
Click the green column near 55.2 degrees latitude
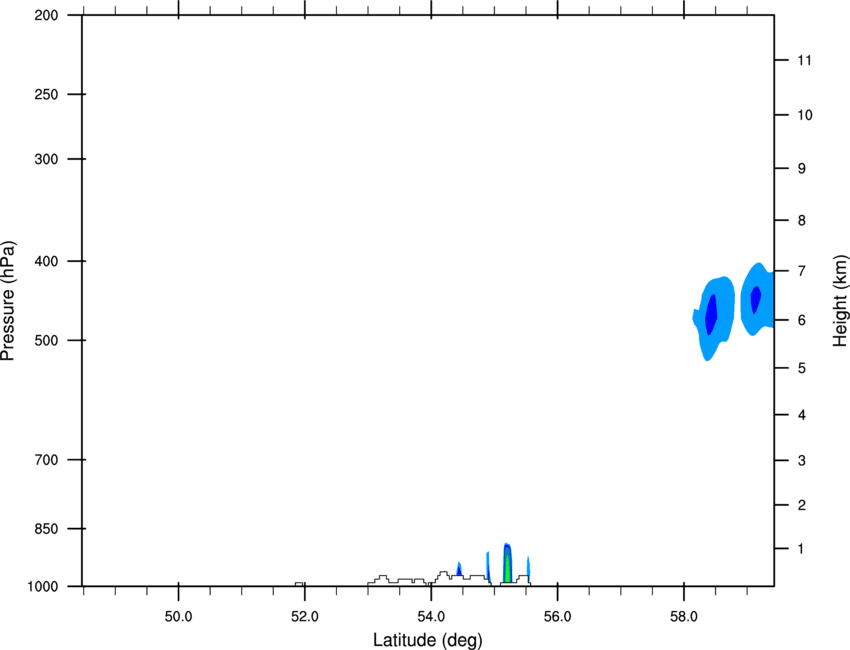tap(507, 568)
